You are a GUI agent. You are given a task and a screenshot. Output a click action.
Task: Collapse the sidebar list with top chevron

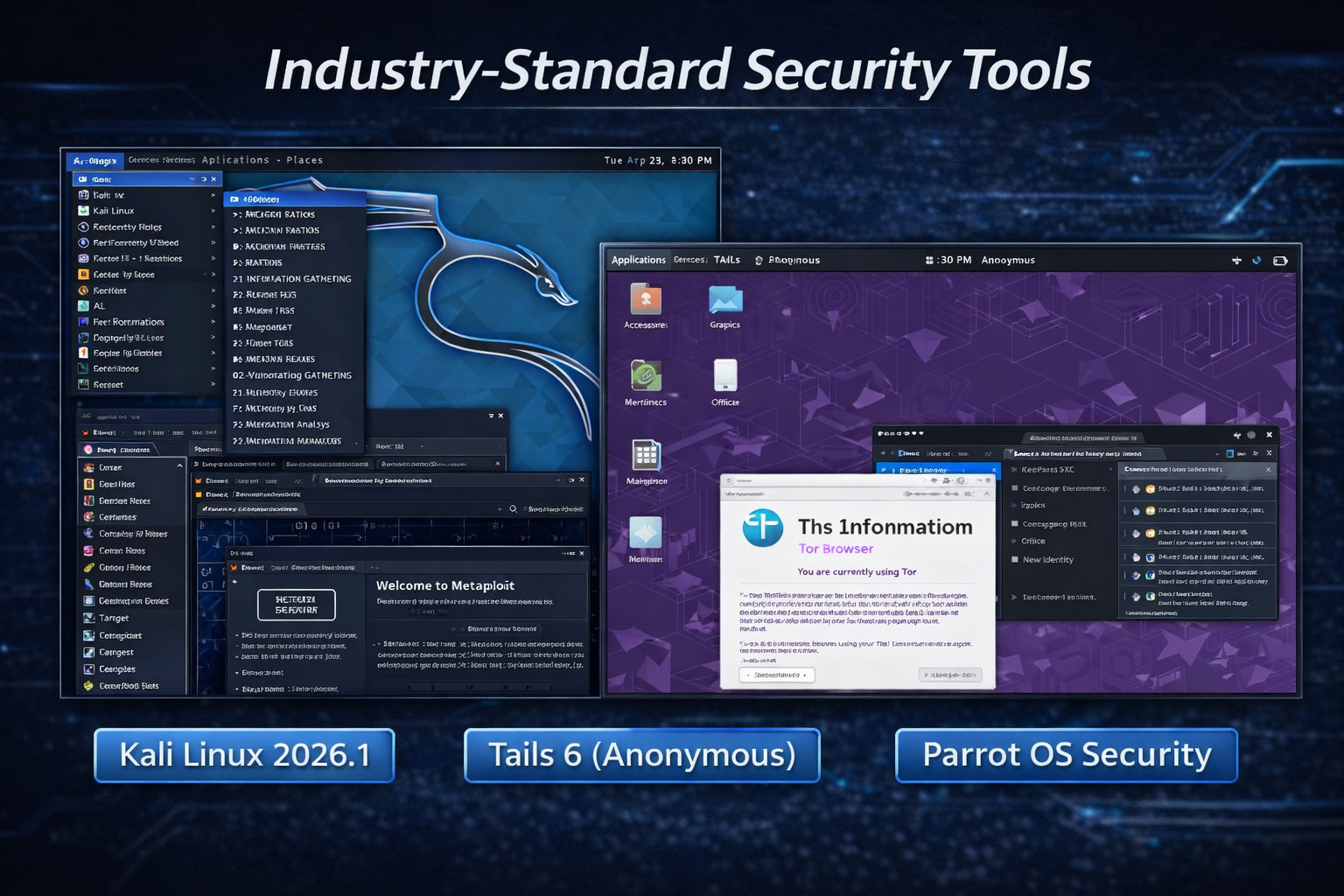[179, 466]
